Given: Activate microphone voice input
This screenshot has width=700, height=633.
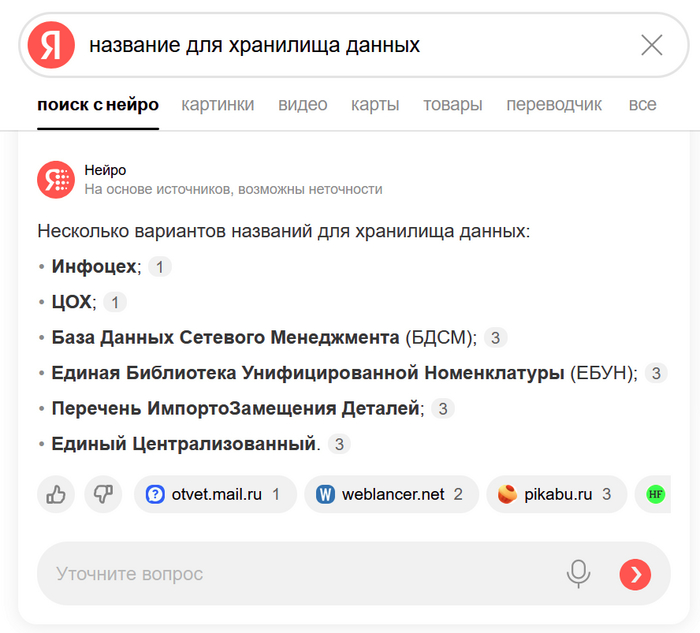Looking at the screenshot, I should pyautogui.click(x=578, y=573).
